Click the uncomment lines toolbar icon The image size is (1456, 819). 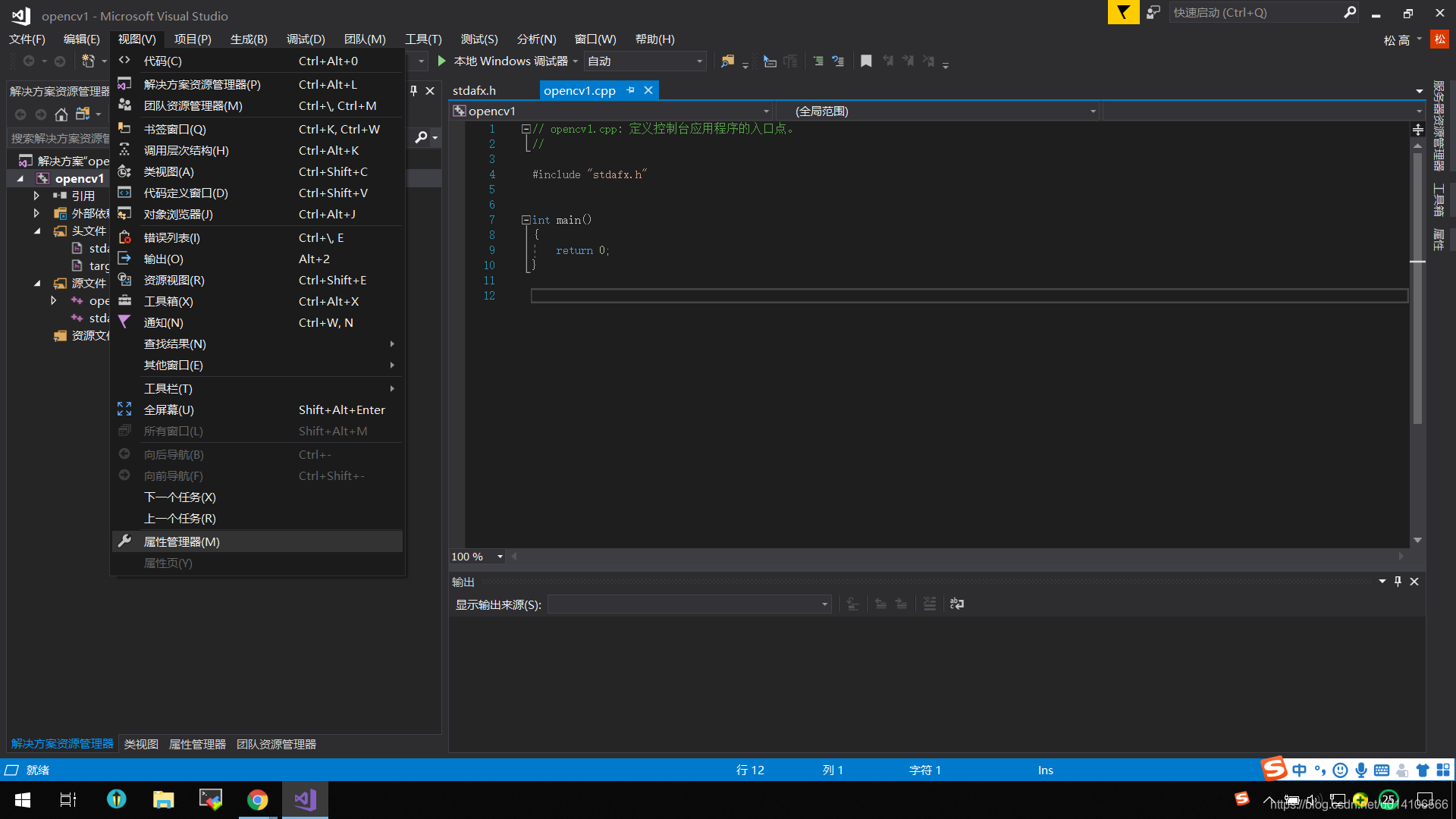click(838, 61)
